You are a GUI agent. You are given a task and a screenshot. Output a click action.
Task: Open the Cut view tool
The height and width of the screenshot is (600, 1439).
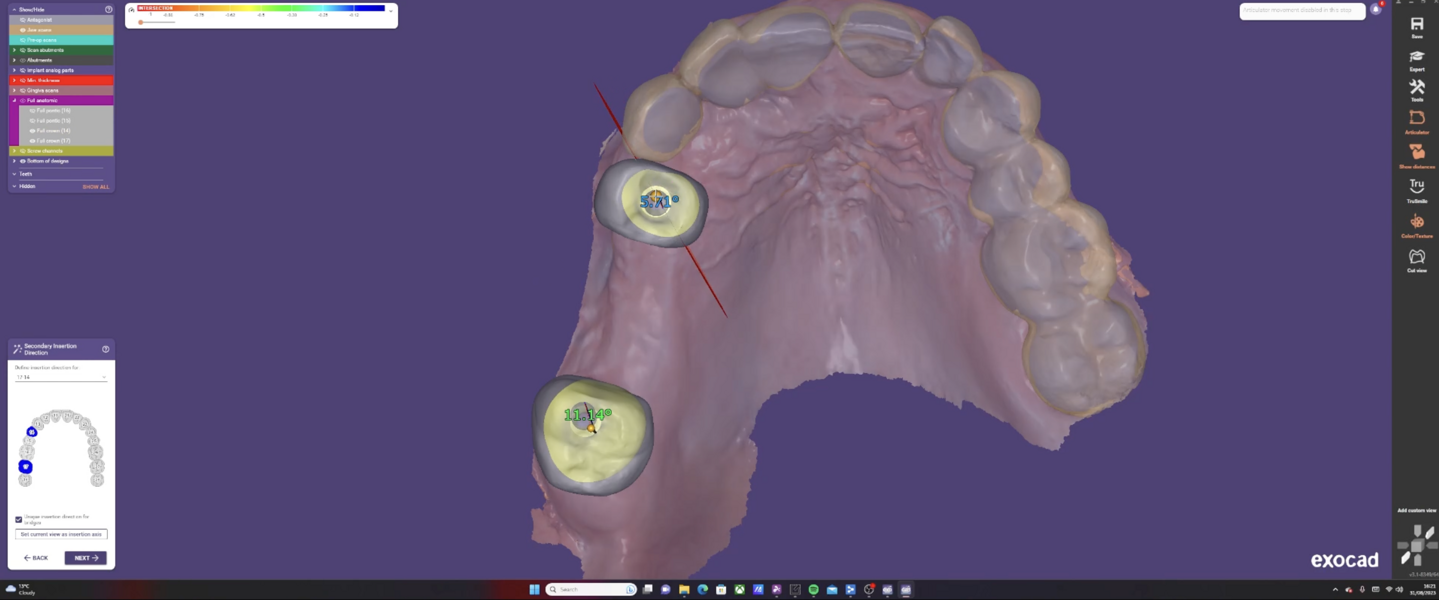(x=1416, y=258)
